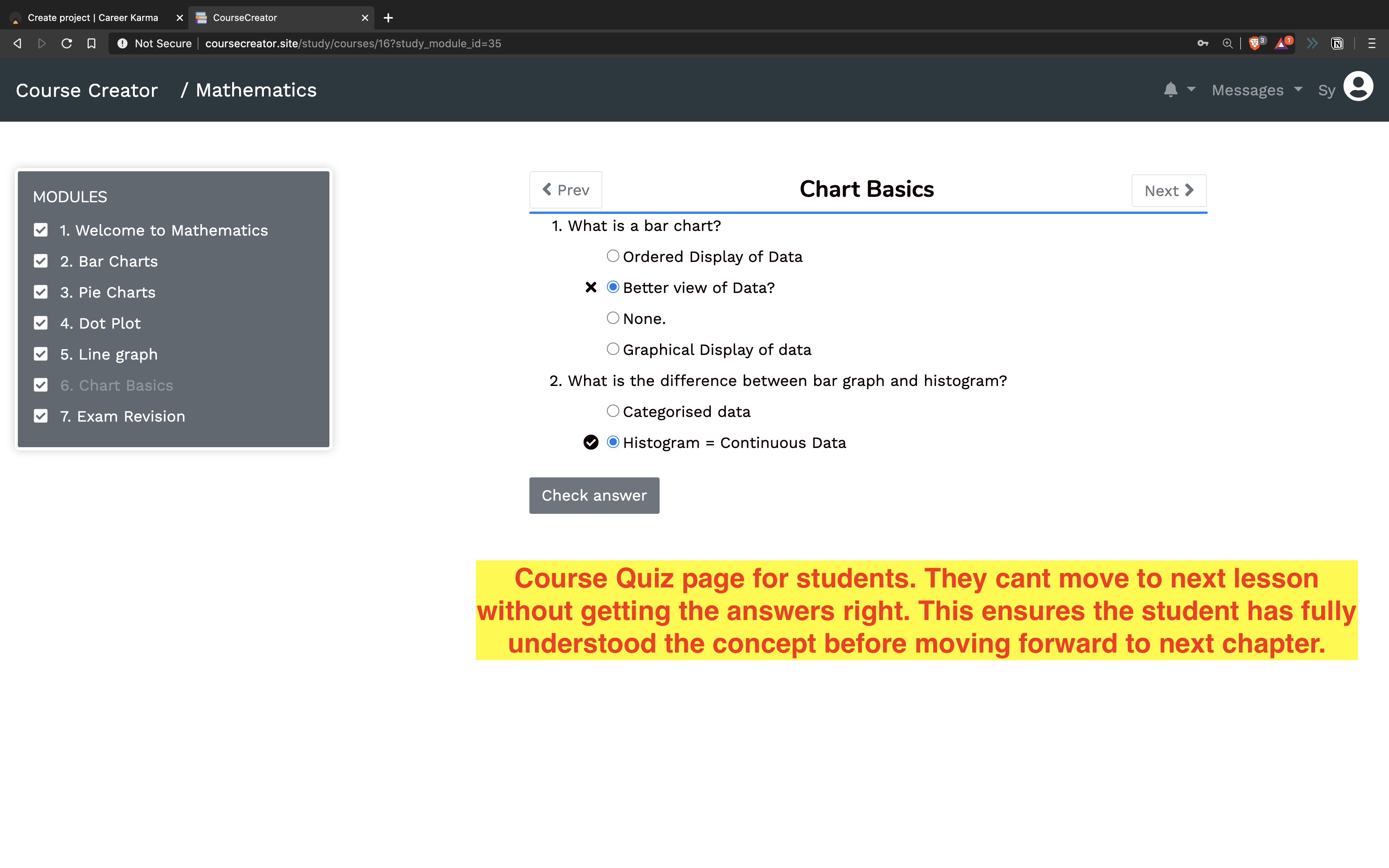Select the Ordered Display of Data option
The height and width of the screenshot is (868, 1389).
coord(613,256)
